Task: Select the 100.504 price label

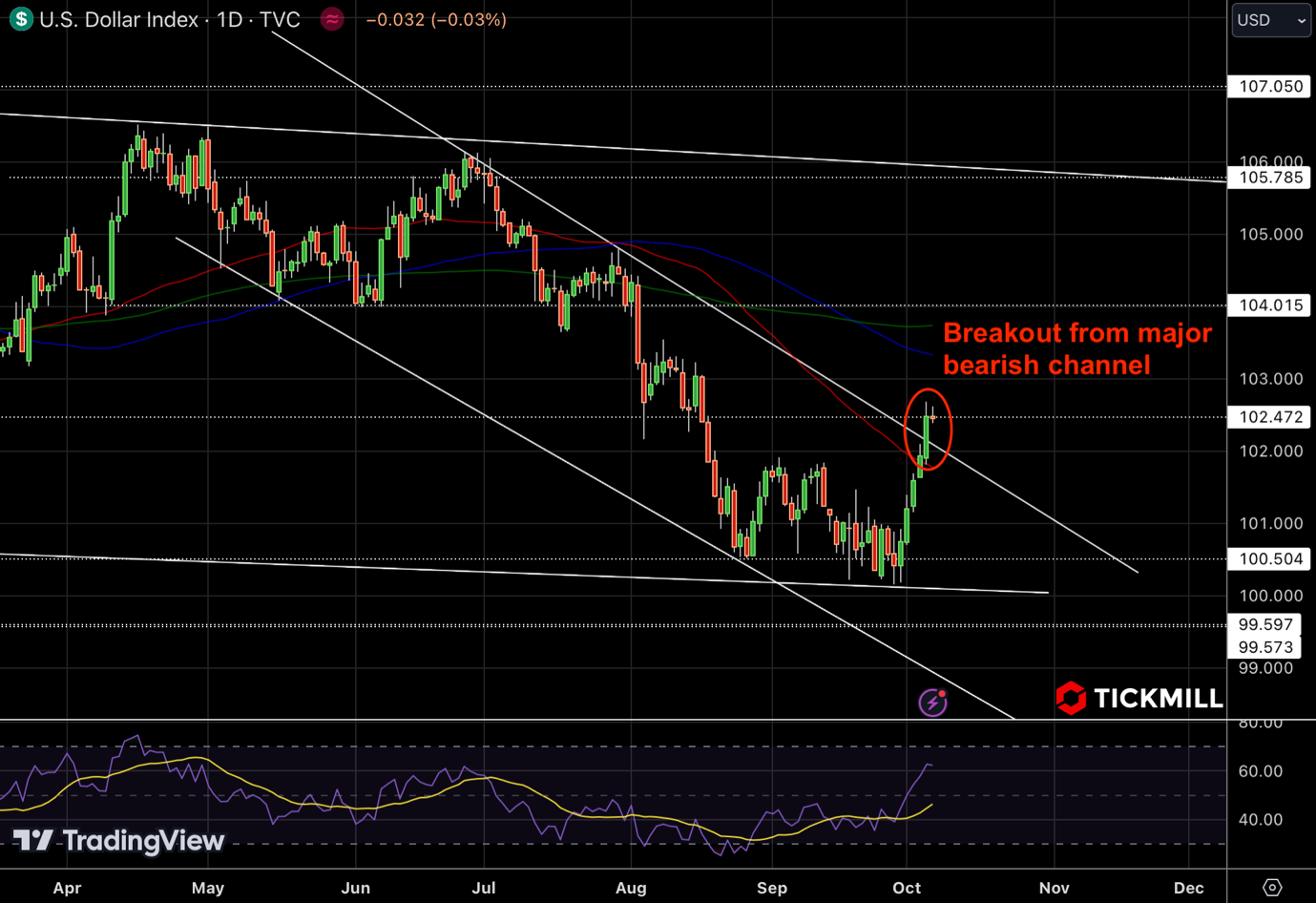Action: pos(1270,559)
